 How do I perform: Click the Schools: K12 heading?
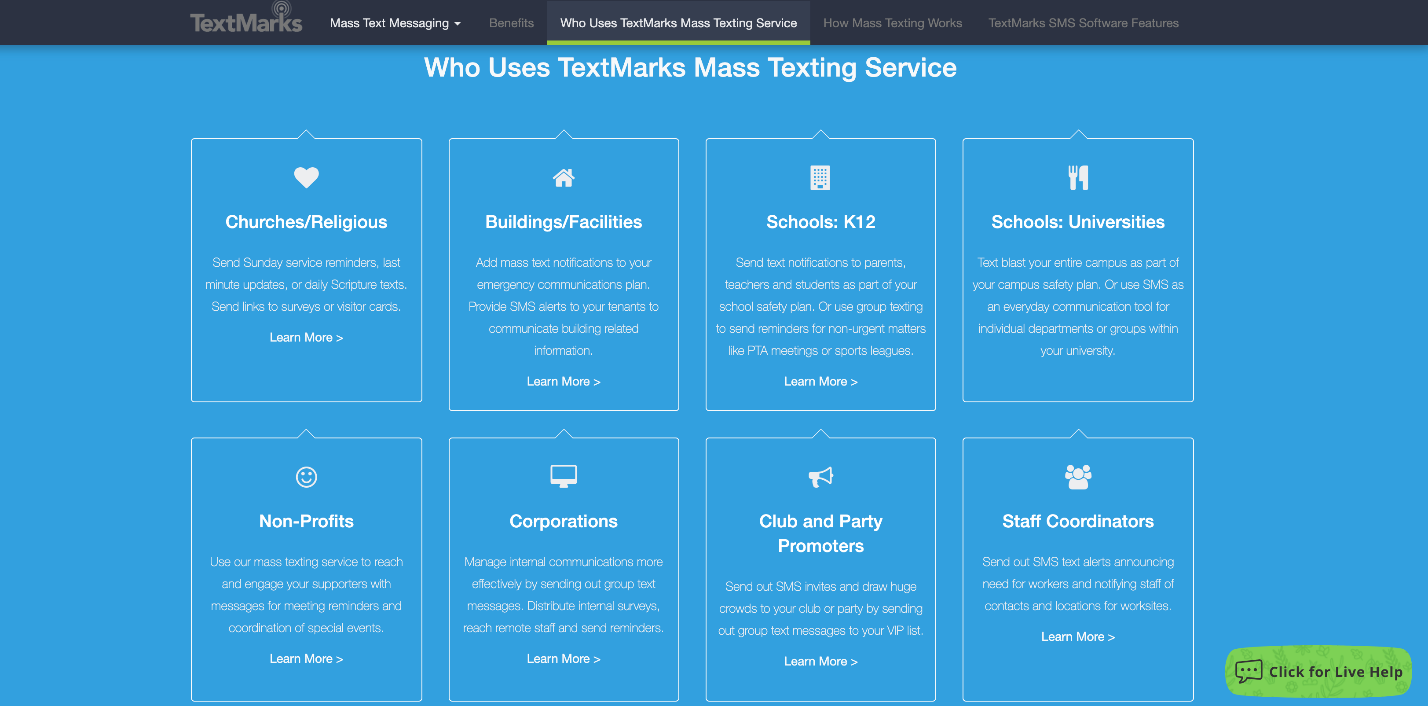tap(821, 222)
